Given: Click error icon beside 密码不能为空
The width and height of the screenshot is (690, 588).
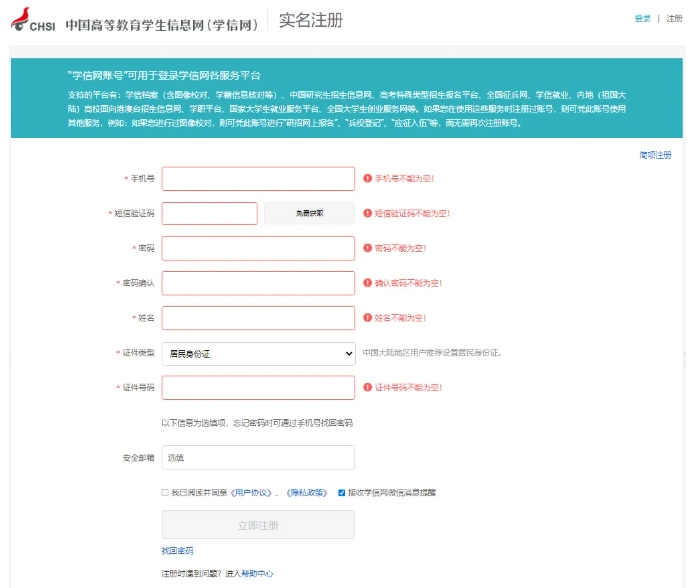Looking at the screenshot, I should coord(367,248).
